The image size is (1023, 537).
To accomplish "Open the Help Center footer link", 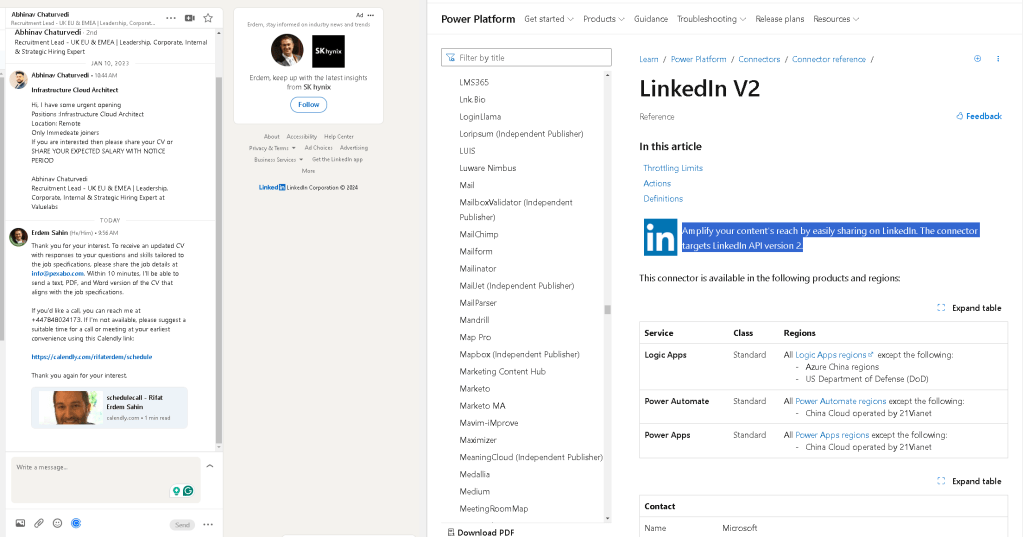I will pyautogui.click(x=339, y=136).
